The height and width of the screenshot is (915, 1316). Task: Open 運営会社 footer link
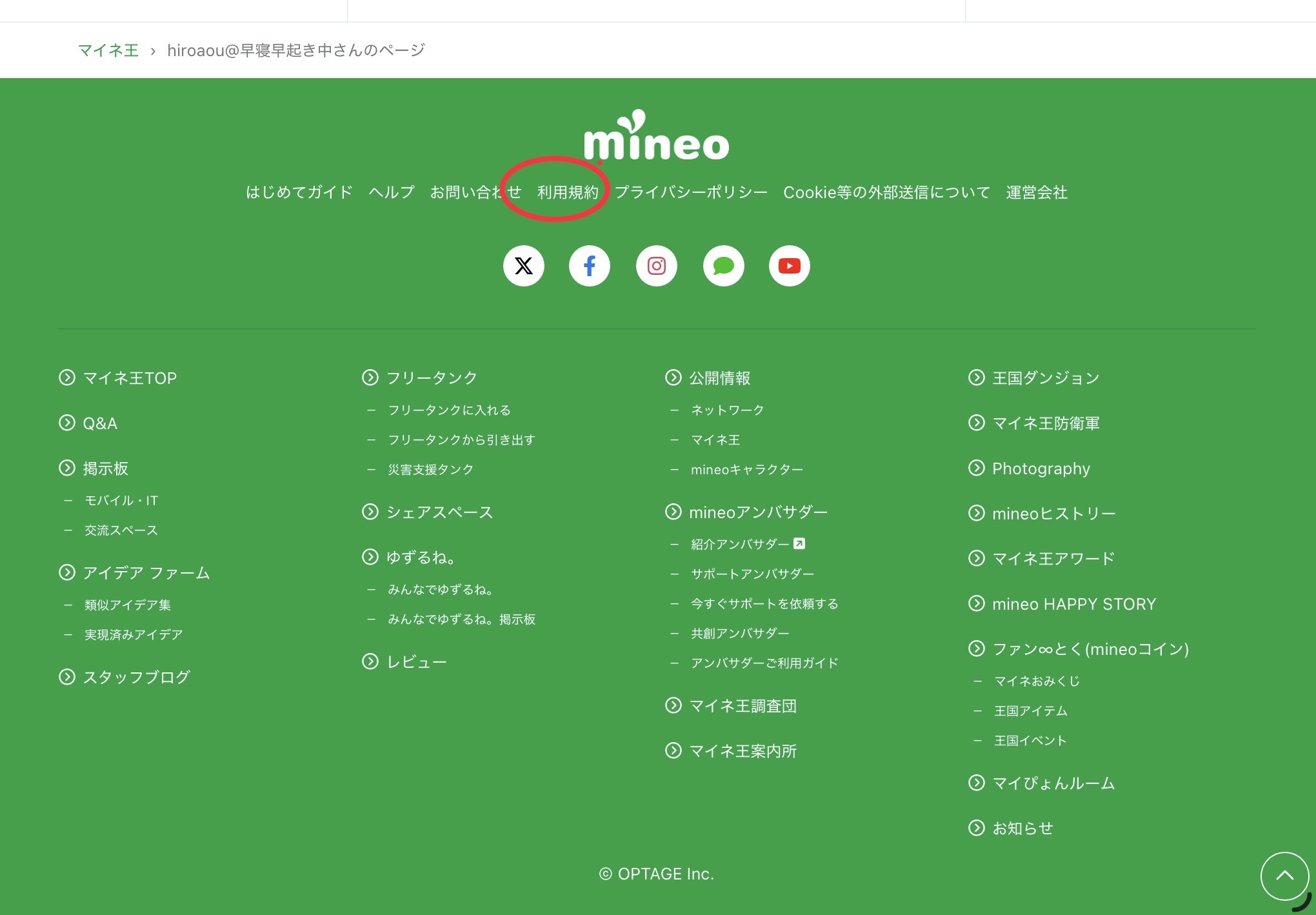pos(1036,192)
